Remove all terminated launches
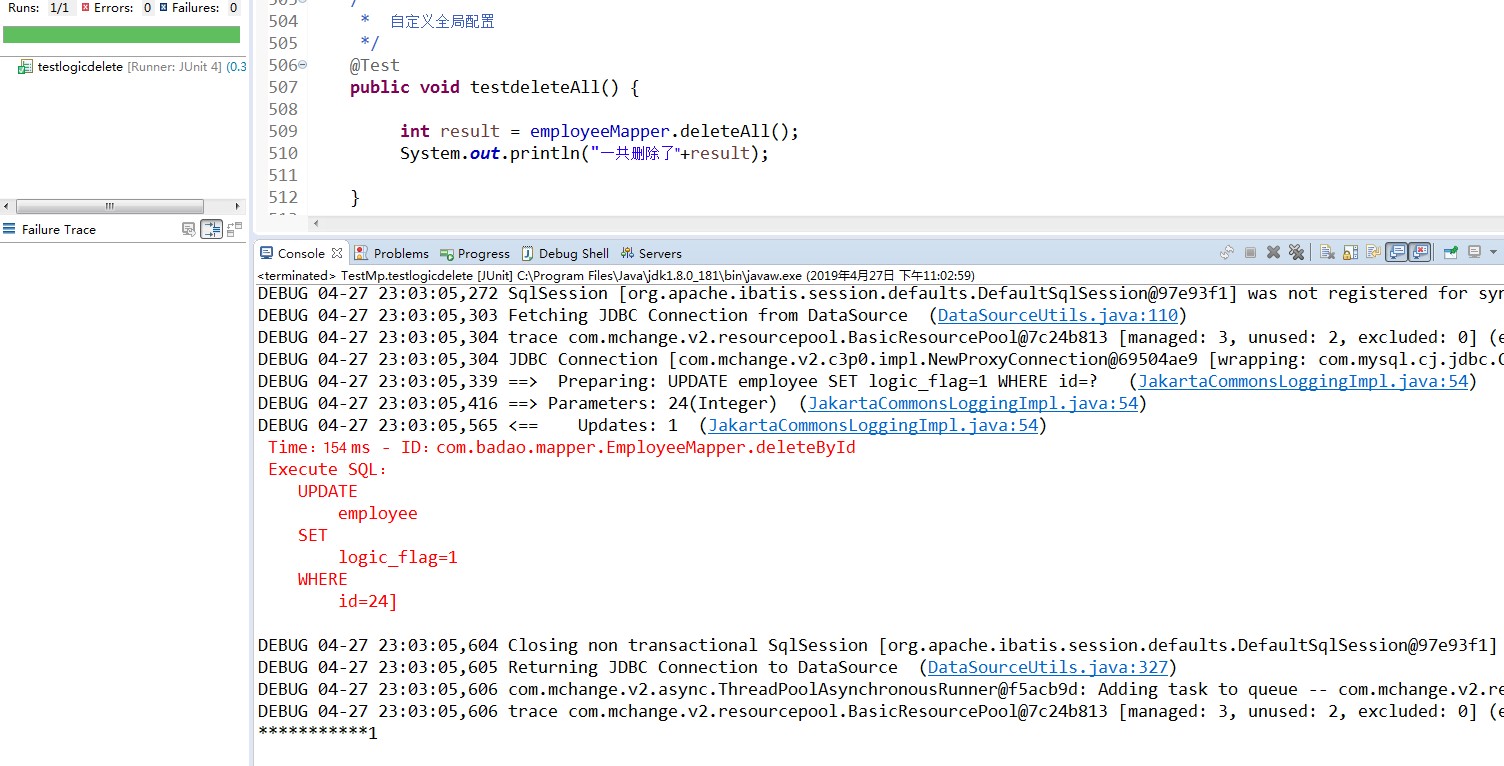1504x766 pixels. point(1296,252)
